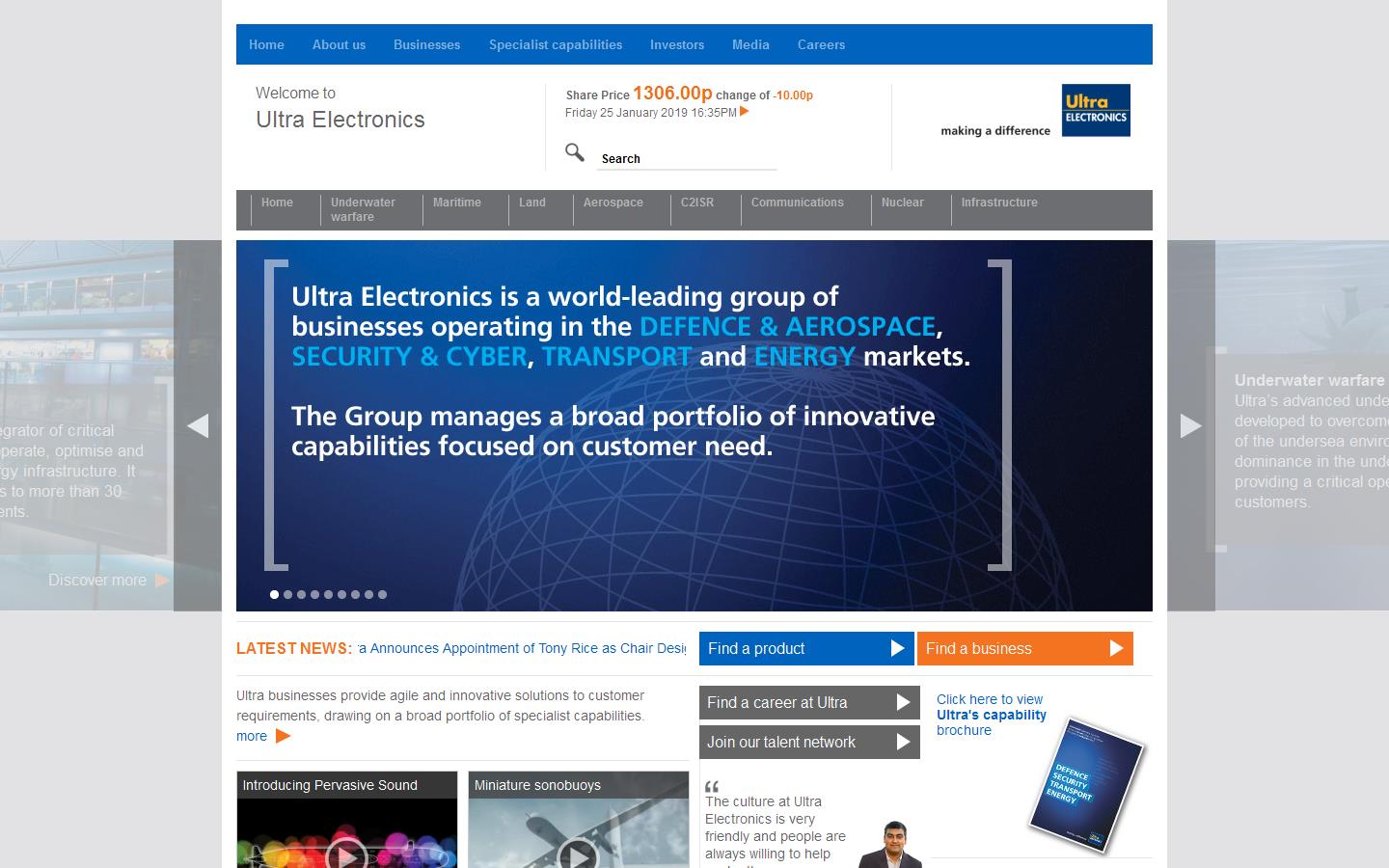Click the main hero banner slide
The width and height of the screenshot is (1389, 868).
pyautogui.click(x=694, y=425)
